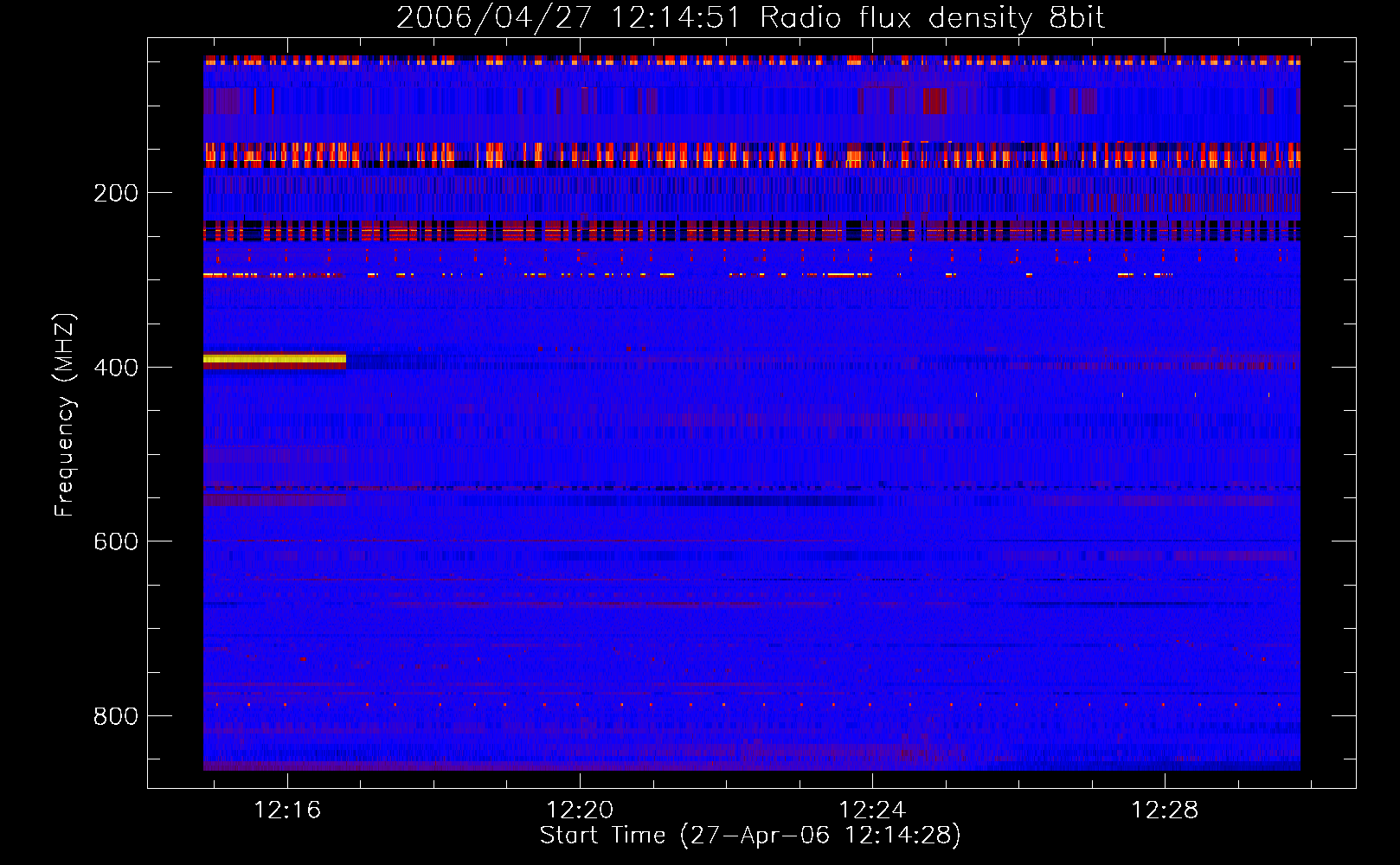Click the "Frequency (MHZ)" axis label
The height and width of the screenshot is (865, 1400).
[65, 415]
